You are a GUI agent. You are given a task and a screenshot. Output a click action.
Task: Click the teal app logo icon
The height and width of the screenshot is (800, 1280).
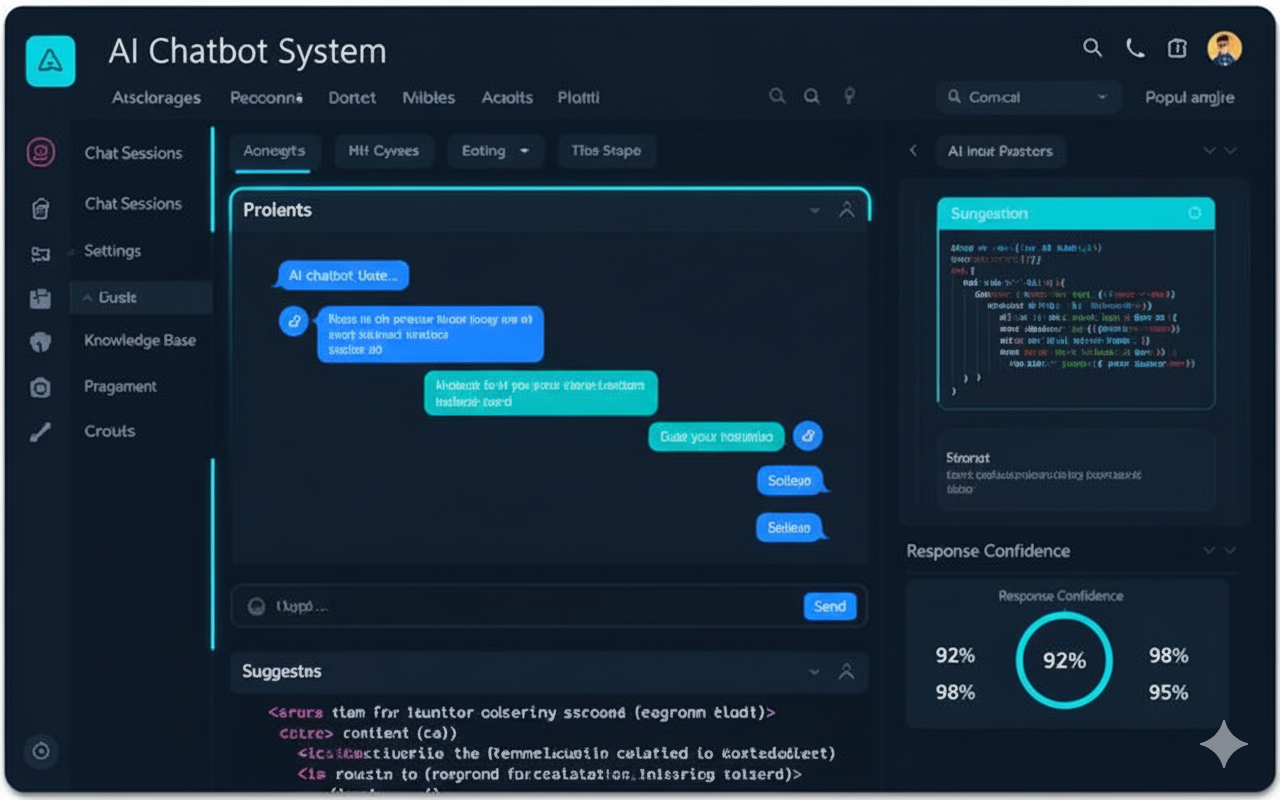click(x=50, y=61)
